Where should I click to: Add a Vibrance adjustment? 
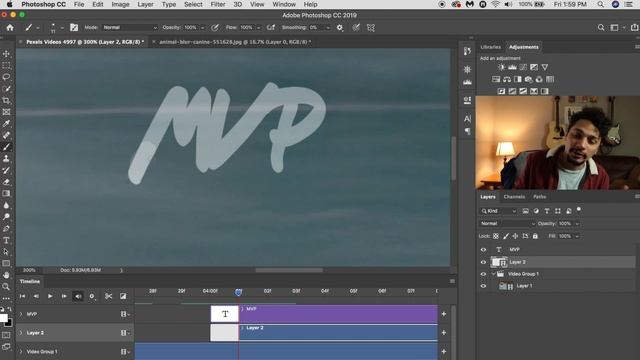coord(544,67)
